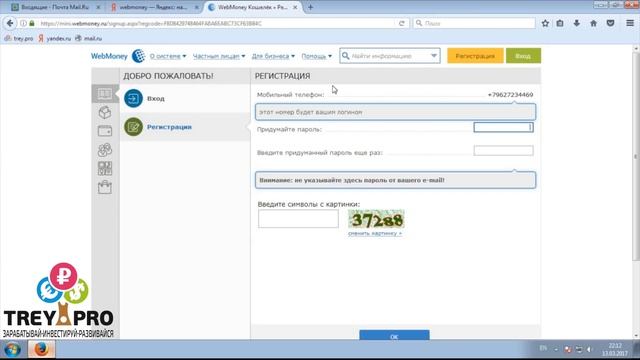Viewport: 640px width, 360px height.
Task: Open a new tab with plus button
Action: (x=311, y=7)
